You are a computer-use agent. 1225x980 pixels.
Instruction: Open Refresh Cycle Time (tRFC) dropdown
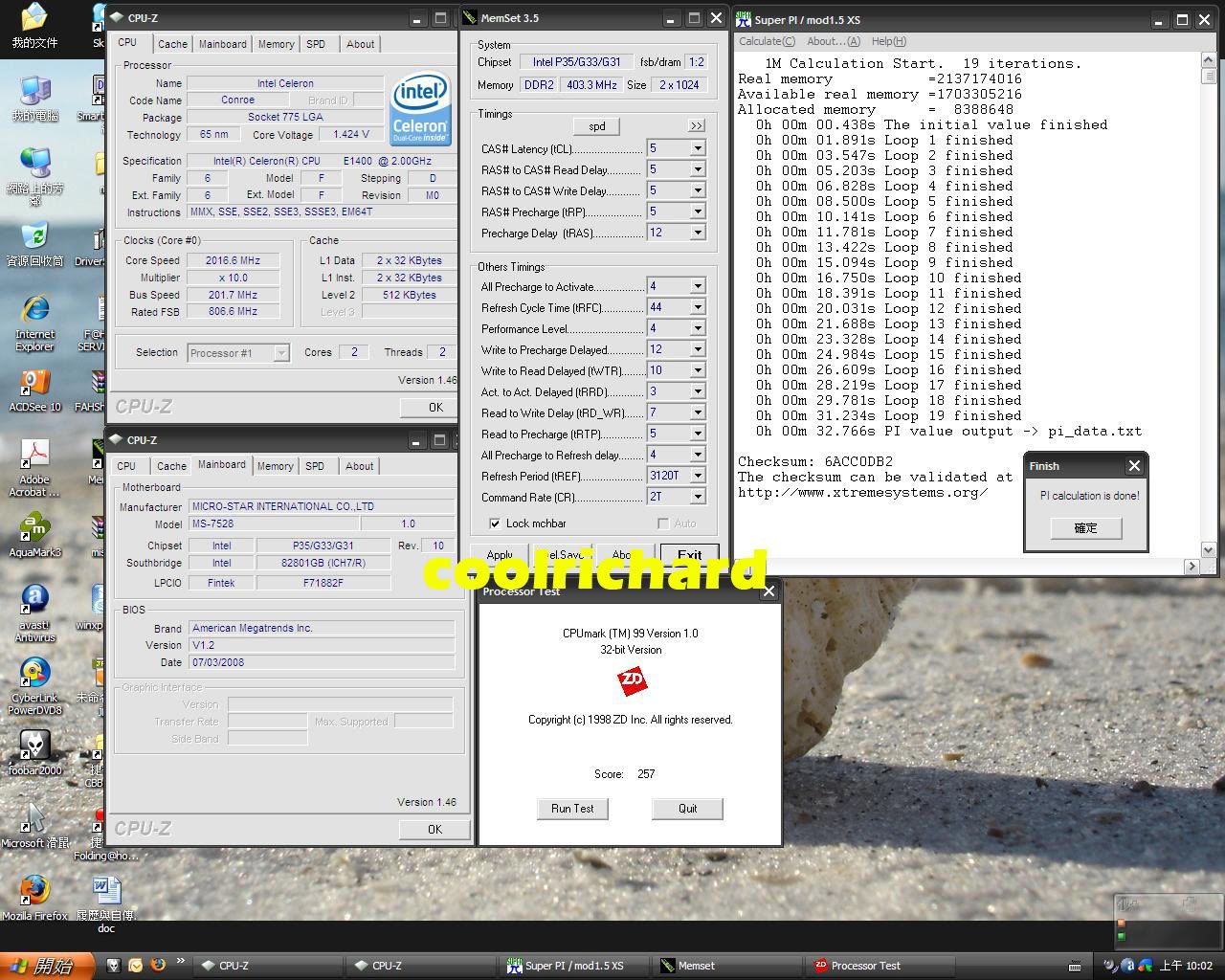tap(697, 307)
